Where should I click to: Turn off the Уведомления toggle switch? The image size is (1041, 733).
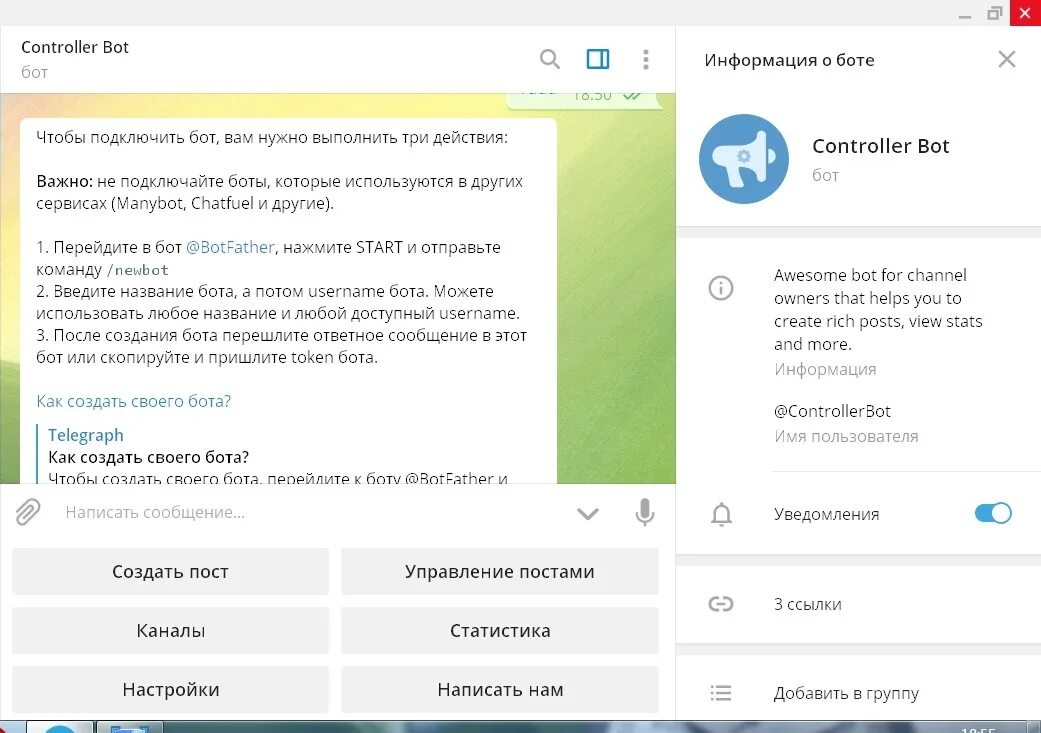(993, 513)
